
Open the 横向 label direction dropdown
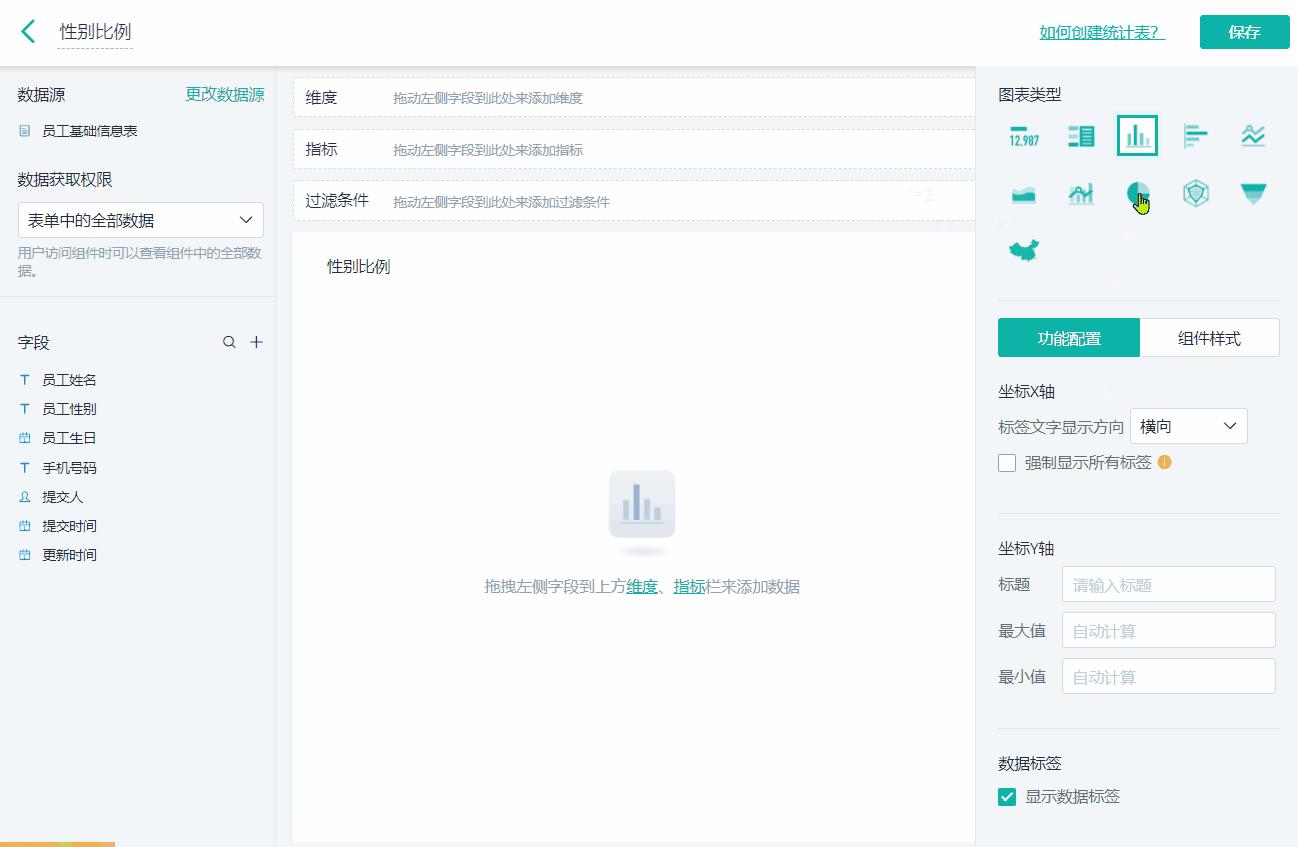[1188, 426]
